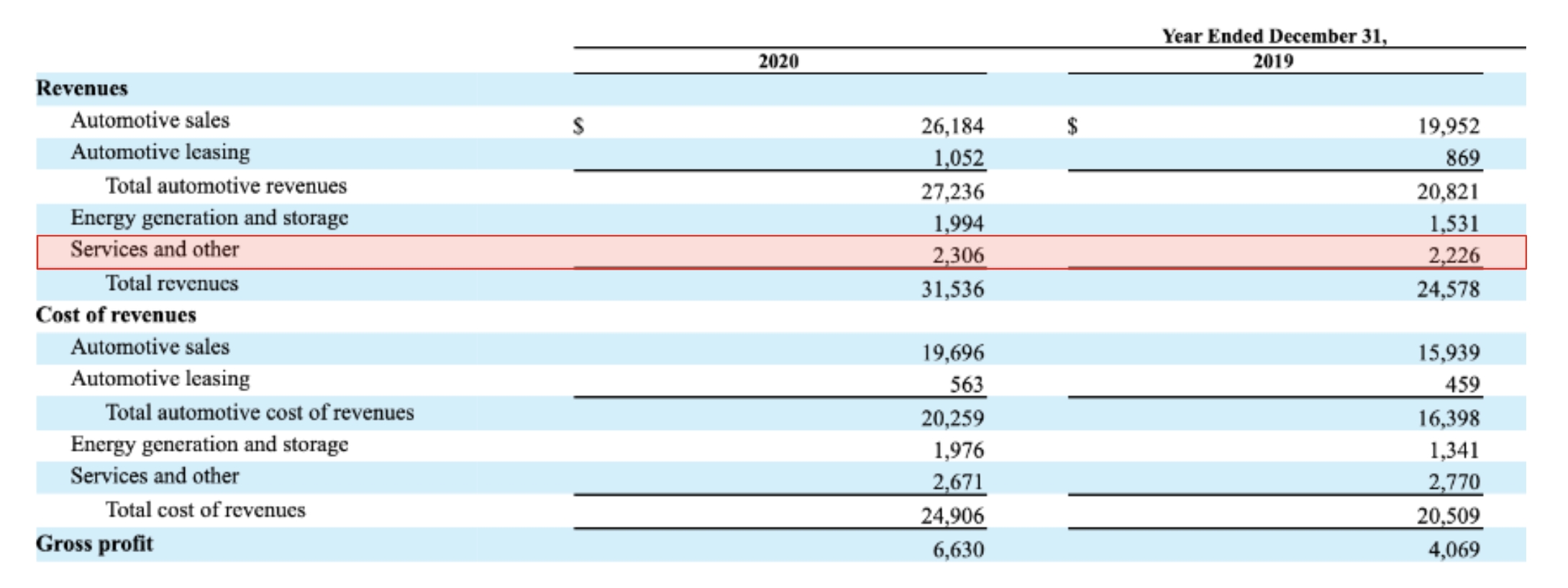The height and width of the screenshot is (588, 1568).
Task: Click the 1,052 automotive leasing value
Action: pos(958,158)
